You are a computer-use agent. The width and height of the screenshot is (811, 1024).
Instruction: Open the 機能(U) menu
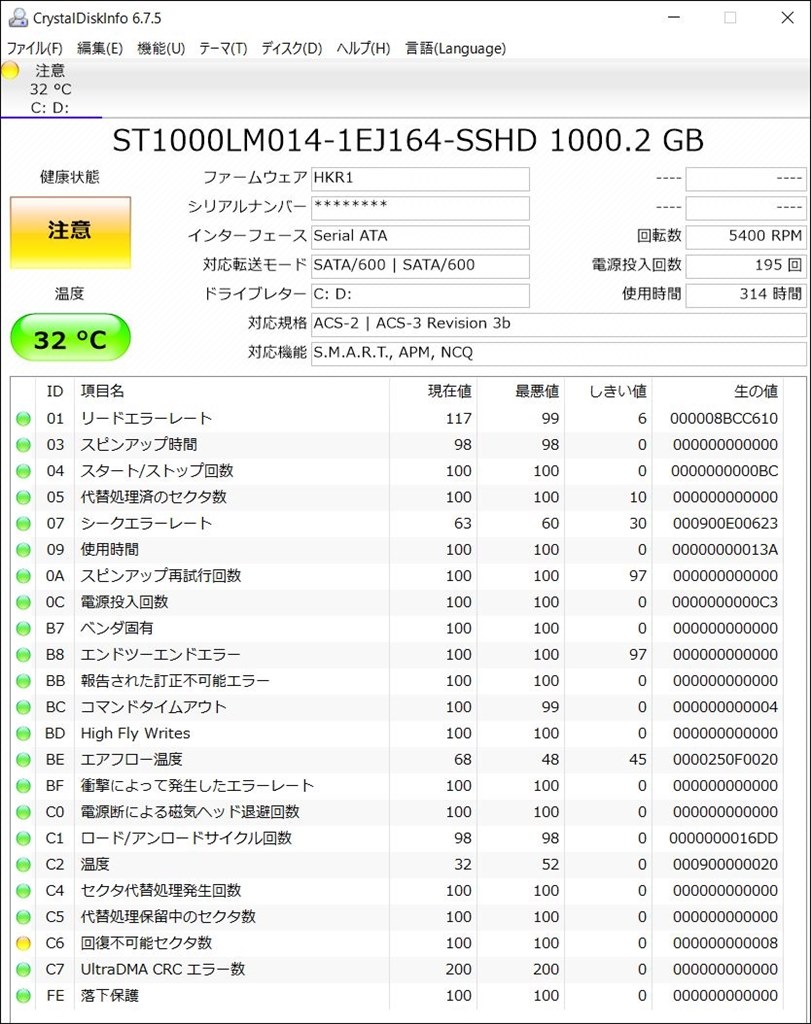point(161,48)
